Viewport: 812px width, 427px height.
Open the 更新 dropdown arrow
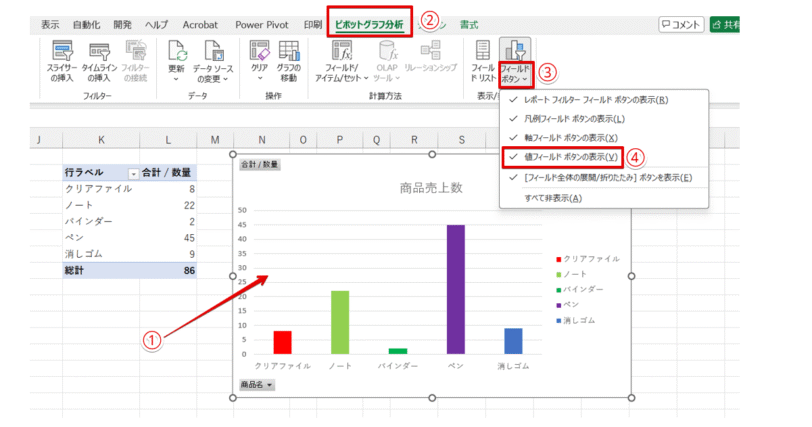coord(176,79)
